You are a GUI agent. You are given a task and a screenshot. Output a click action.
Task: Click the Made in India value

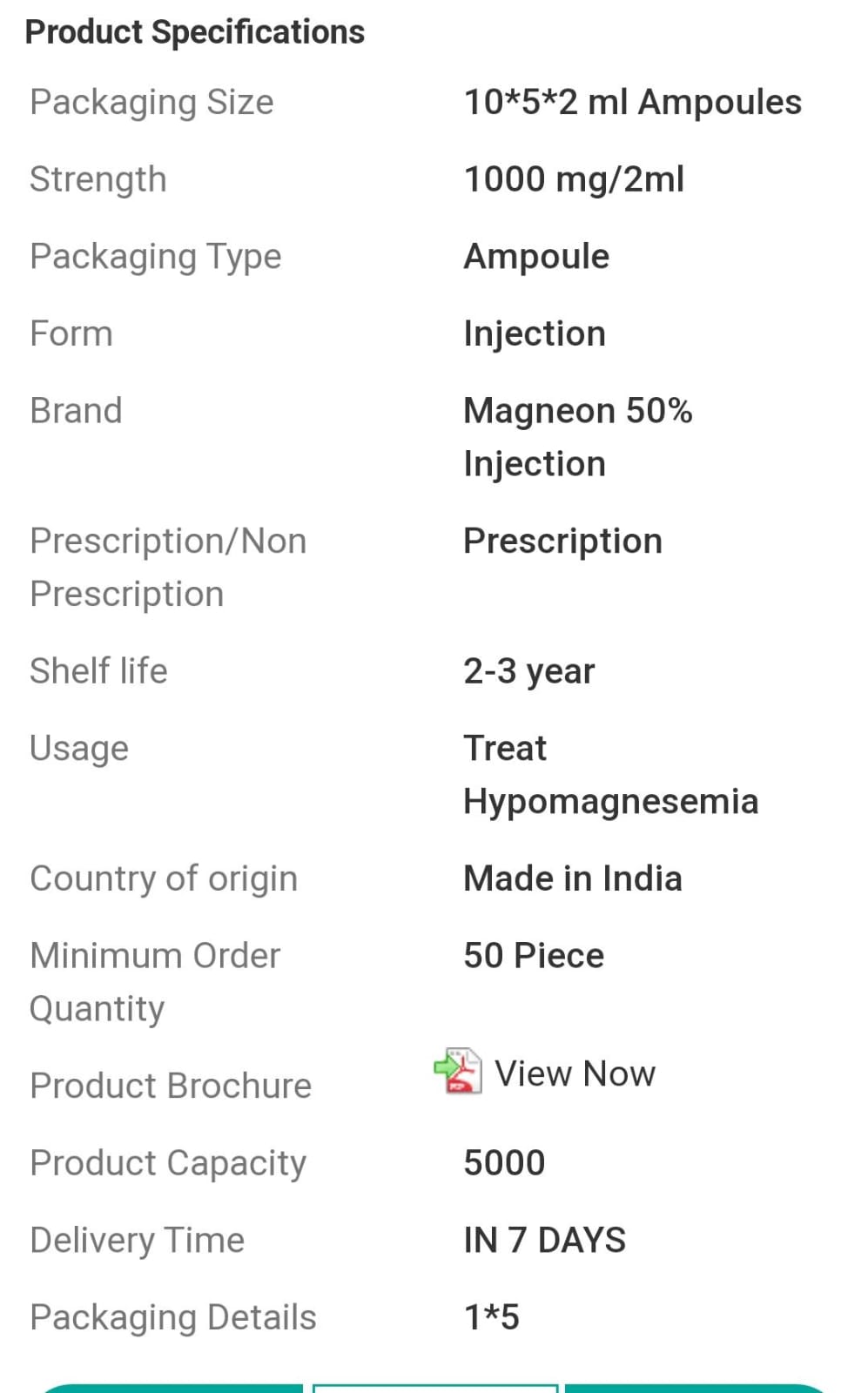[572, 878]
